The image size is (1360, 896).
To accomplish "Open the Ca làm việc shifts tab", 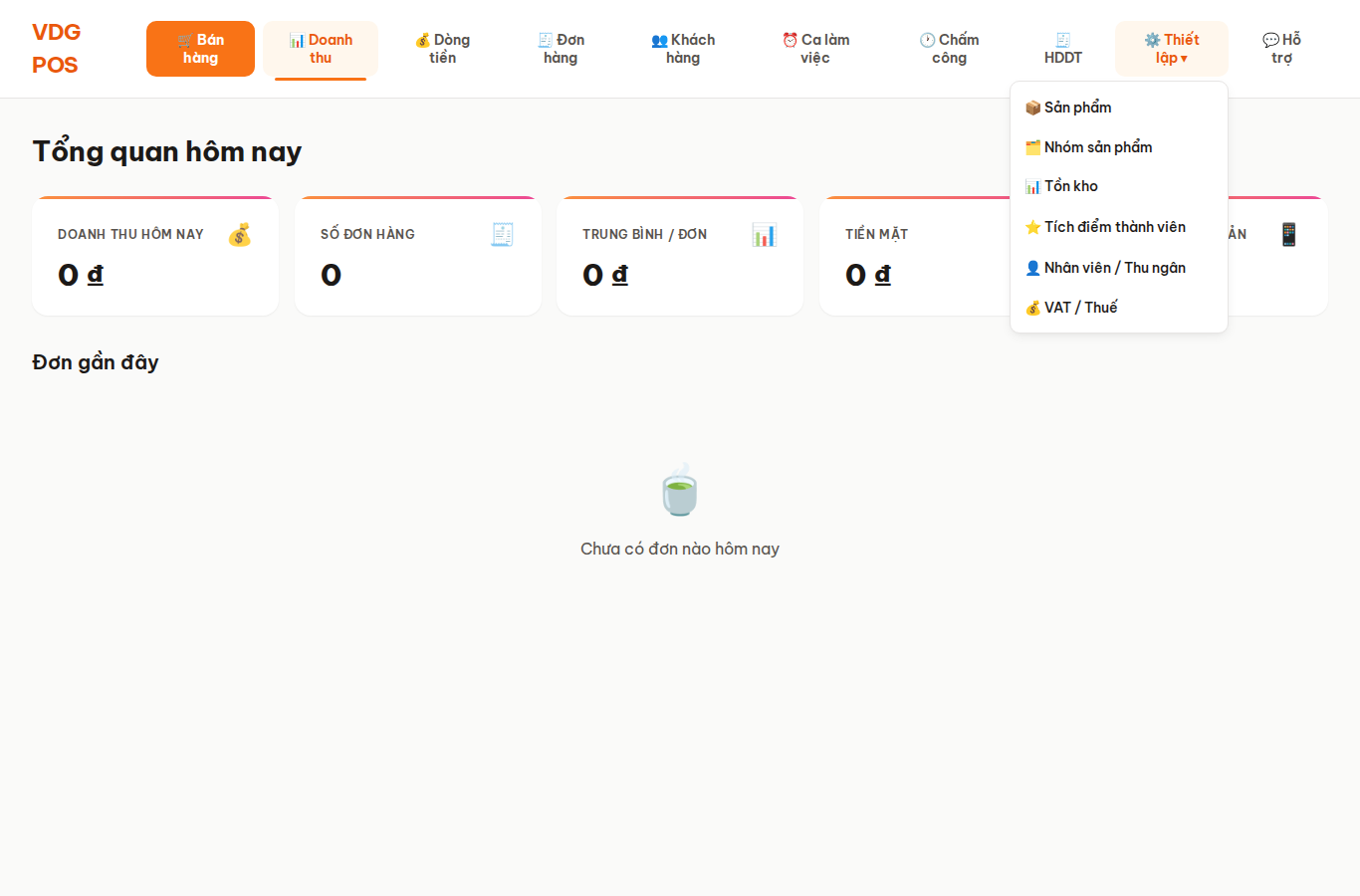I will pos(815,49).
